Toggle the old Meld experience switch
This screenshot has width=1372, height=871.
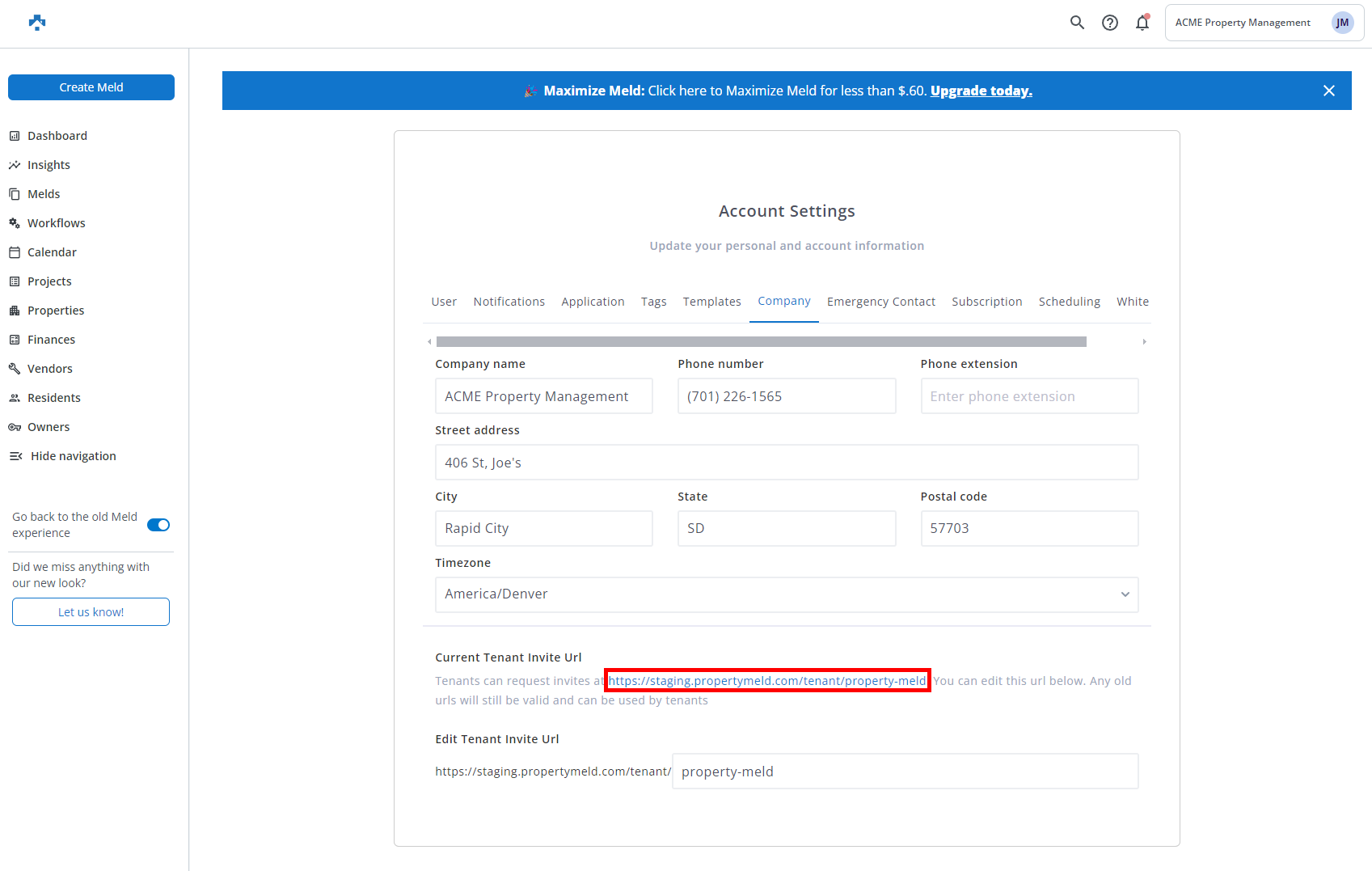pyautogui.click(x=158, y=525)
